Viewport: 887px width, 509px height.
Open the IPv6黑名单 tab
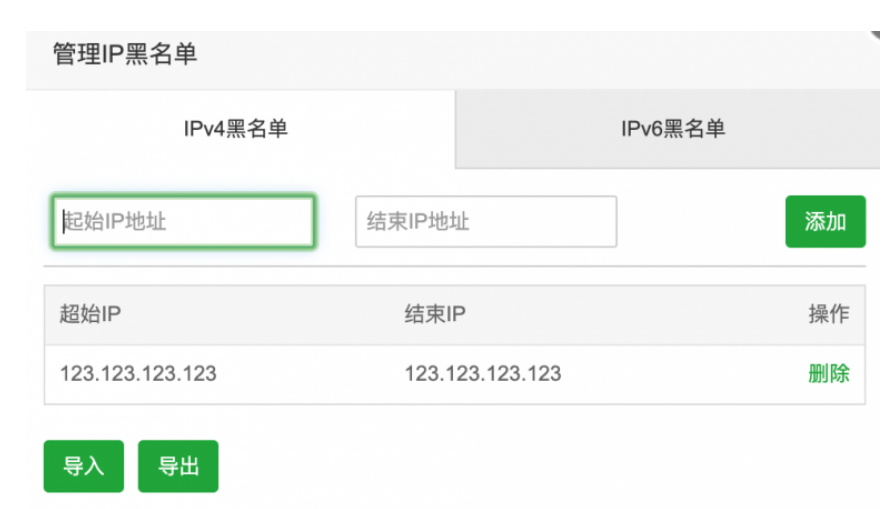[672, 129]
